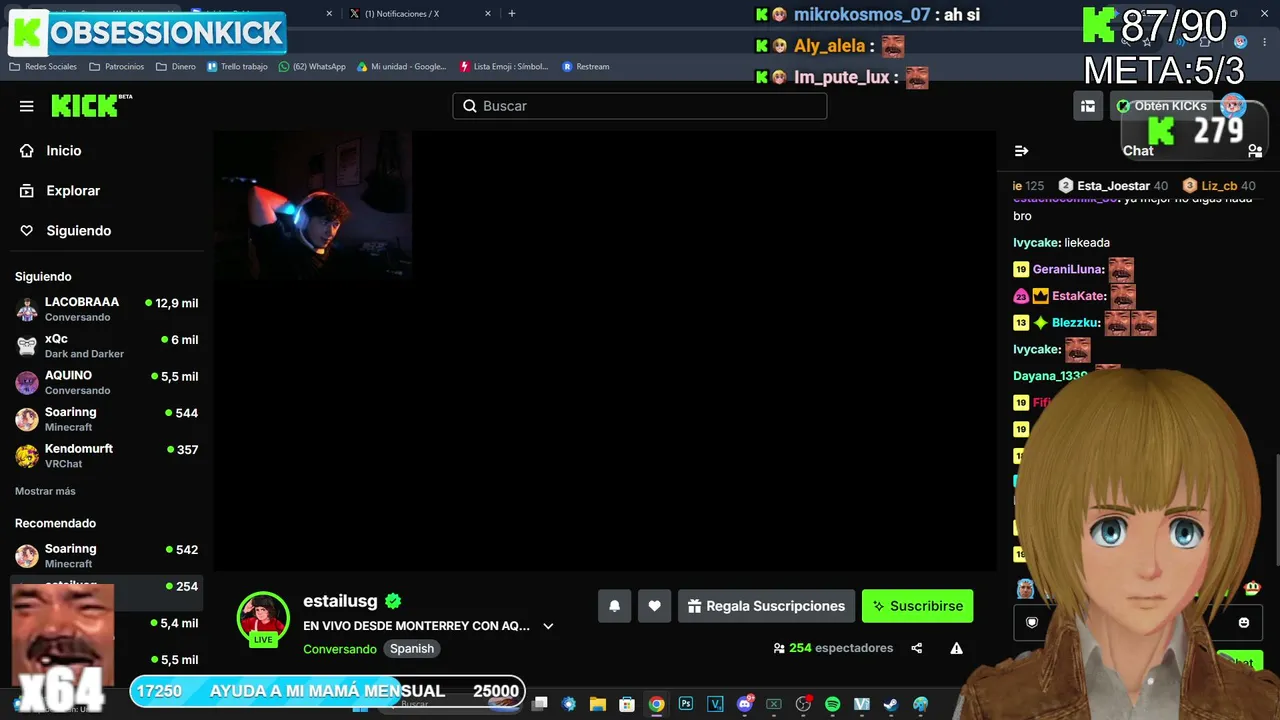The height and width of the screenshot is (720, 1280).
Task: Click EstaKate username in chat
Action: click(1079, 296)
